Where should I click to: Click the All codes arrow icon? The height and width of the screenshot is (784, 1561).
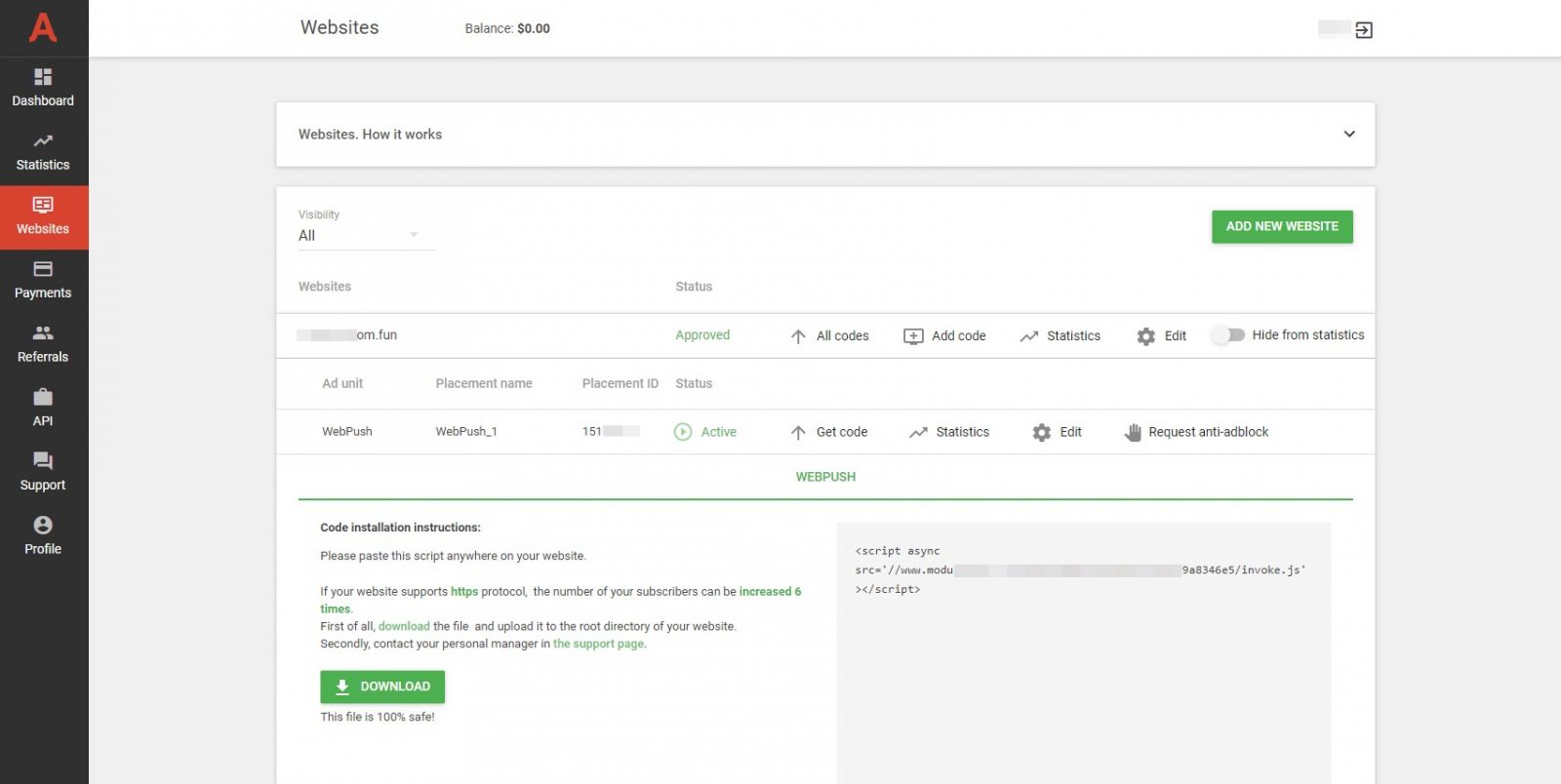pyautogui.click(x=798, y=335)
